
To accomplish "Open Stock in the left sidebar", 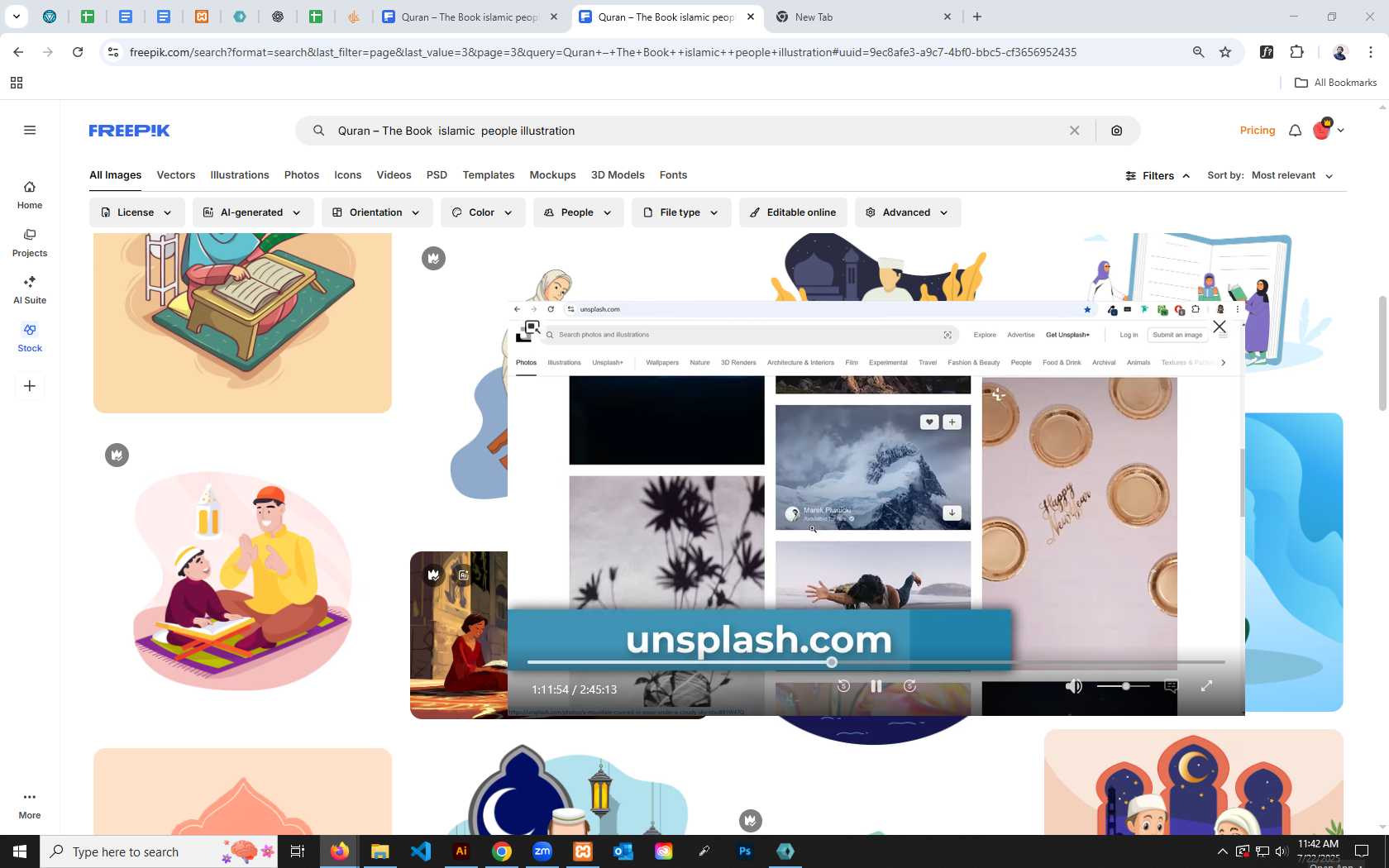I will (30, 338).
